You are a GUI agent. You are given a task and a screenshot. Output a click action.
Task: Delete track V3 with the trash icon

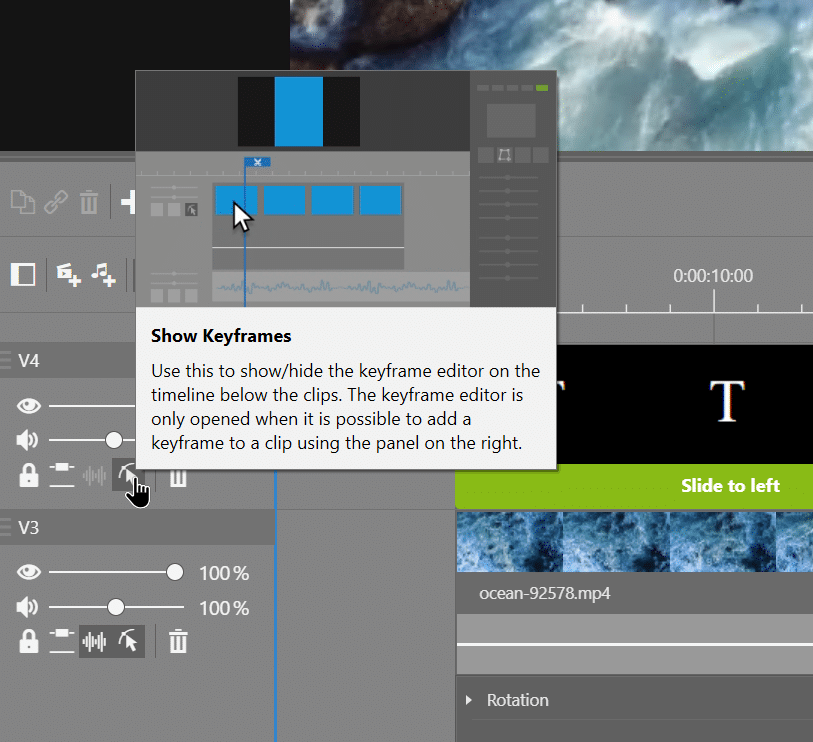[178, 642]
